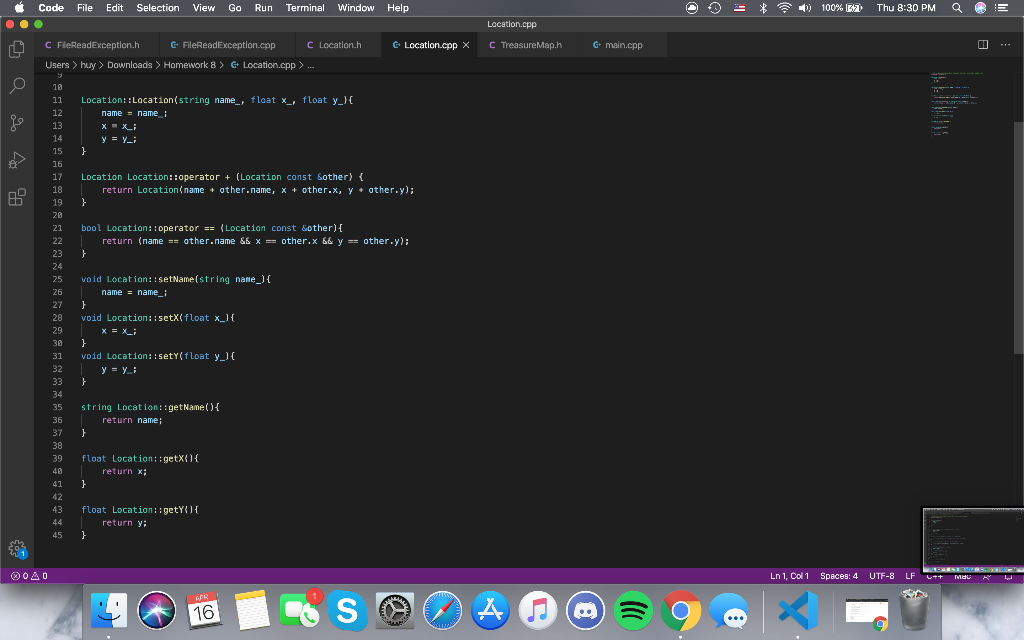Expand the Homework 8 breadcrumb
The width and height of the screenshot is (1024, 640).
[189, 65]
